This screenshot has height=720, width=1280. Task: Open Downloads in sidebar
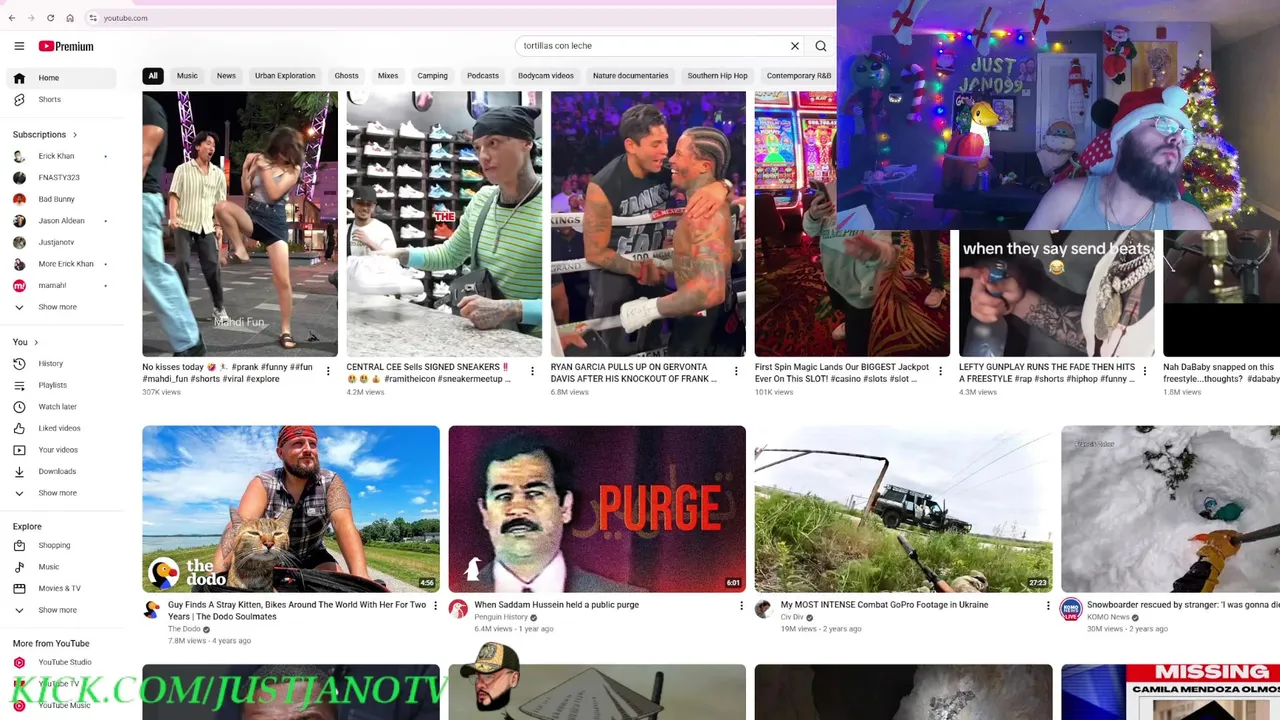pyautogui.click(x=62, y=471)
